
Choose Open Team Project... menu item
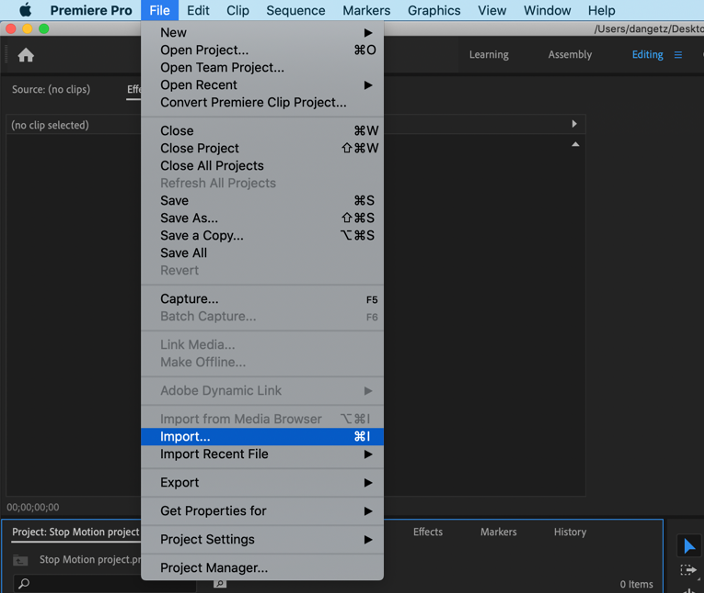tap(262, 68)
